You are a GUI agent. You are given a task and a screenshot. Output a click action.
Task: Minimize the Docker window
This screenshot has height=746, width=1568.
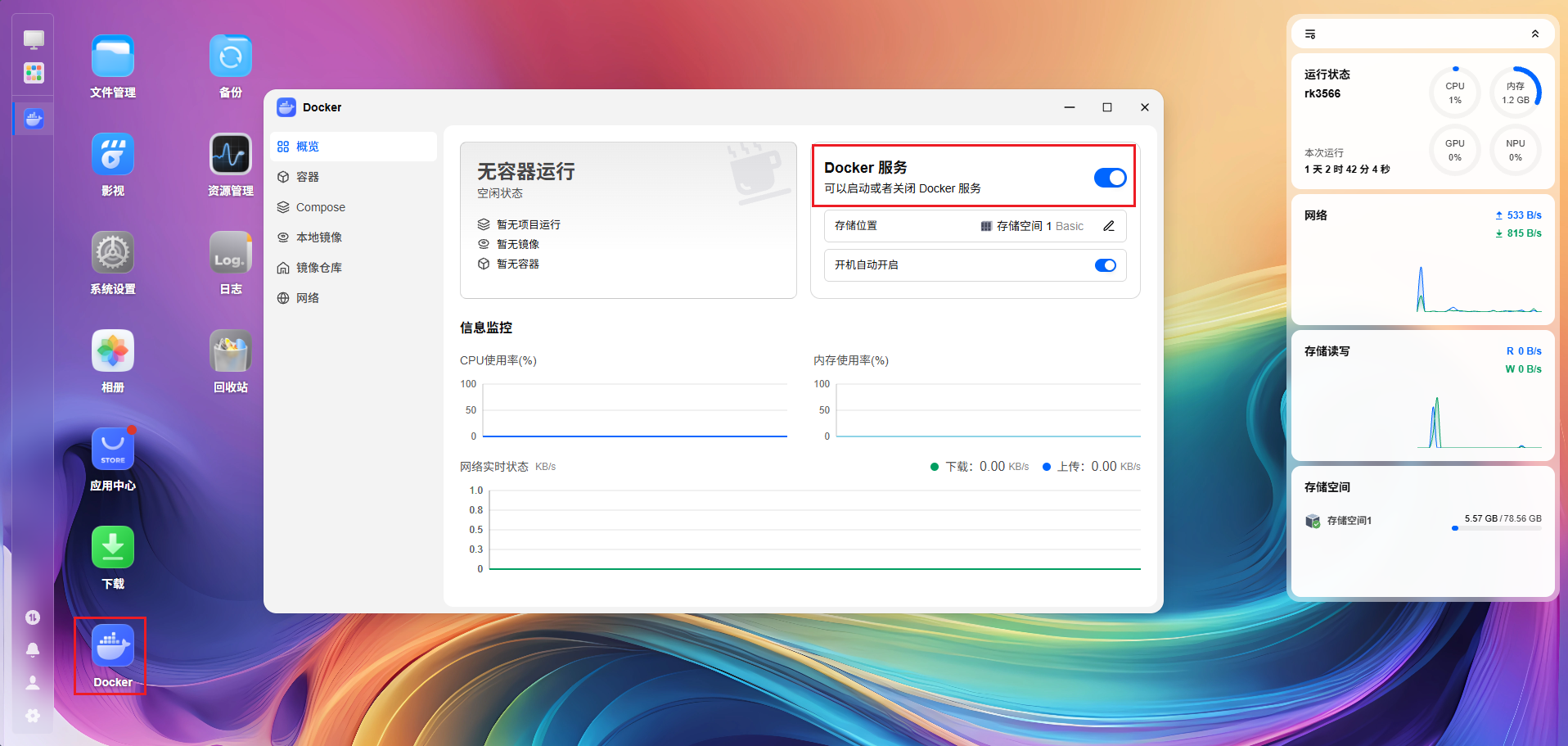point(1070,107)
